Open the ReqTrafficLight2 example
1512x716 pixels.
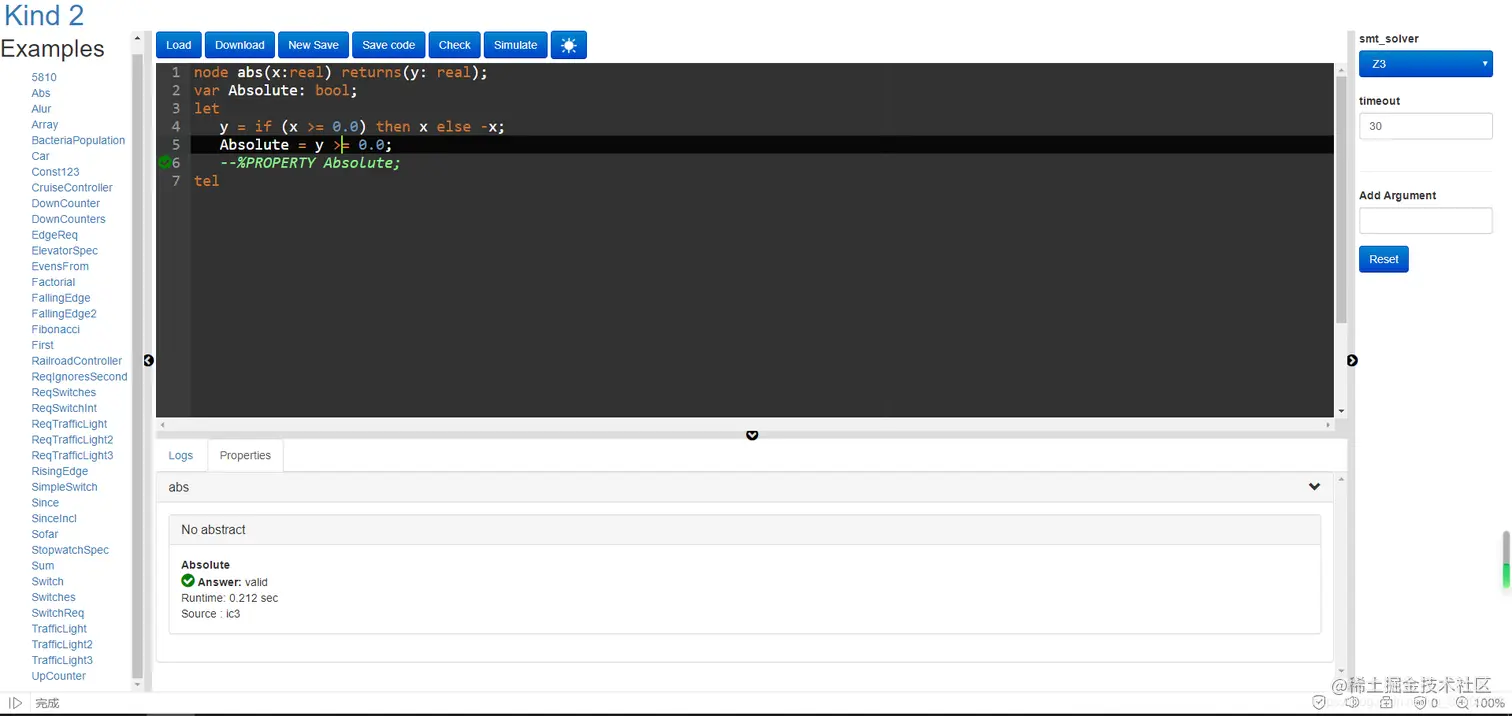click(72, 440)
